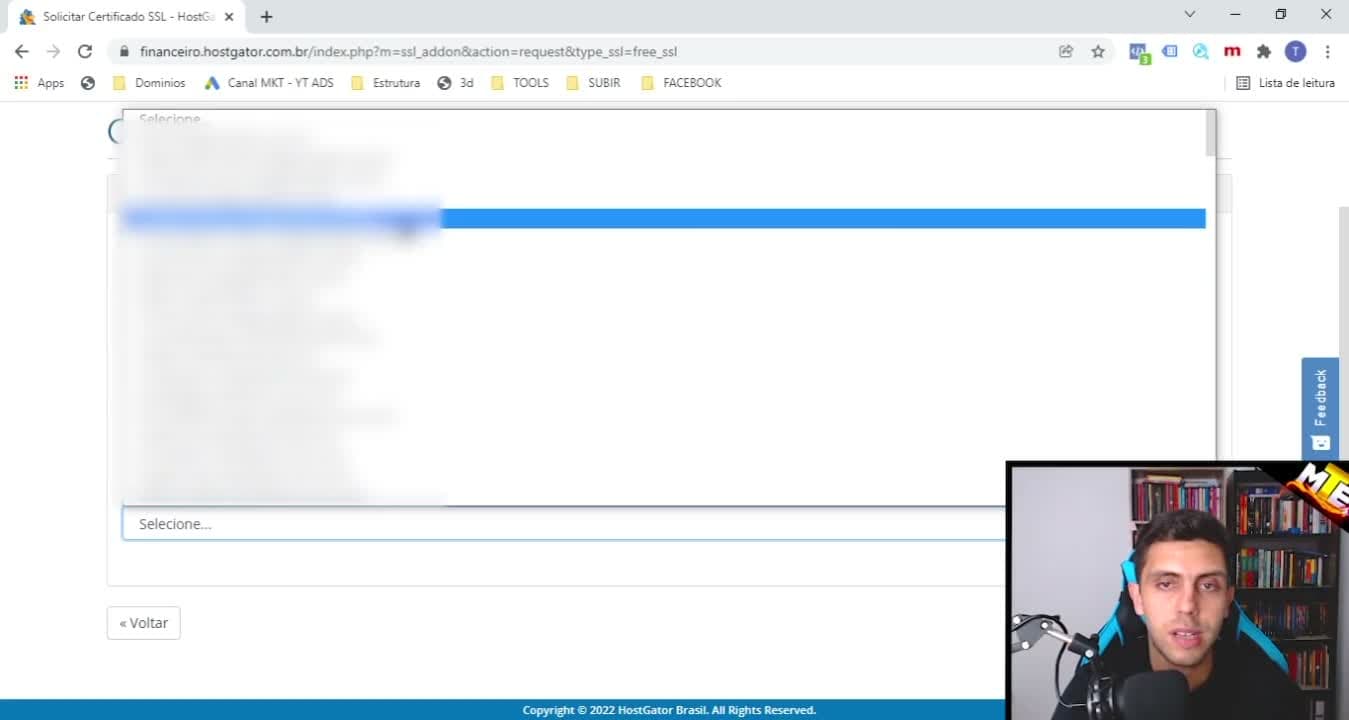Open the user profile avatar icon
Viewport: 1349px width, 720px height.
(1295, 51)
